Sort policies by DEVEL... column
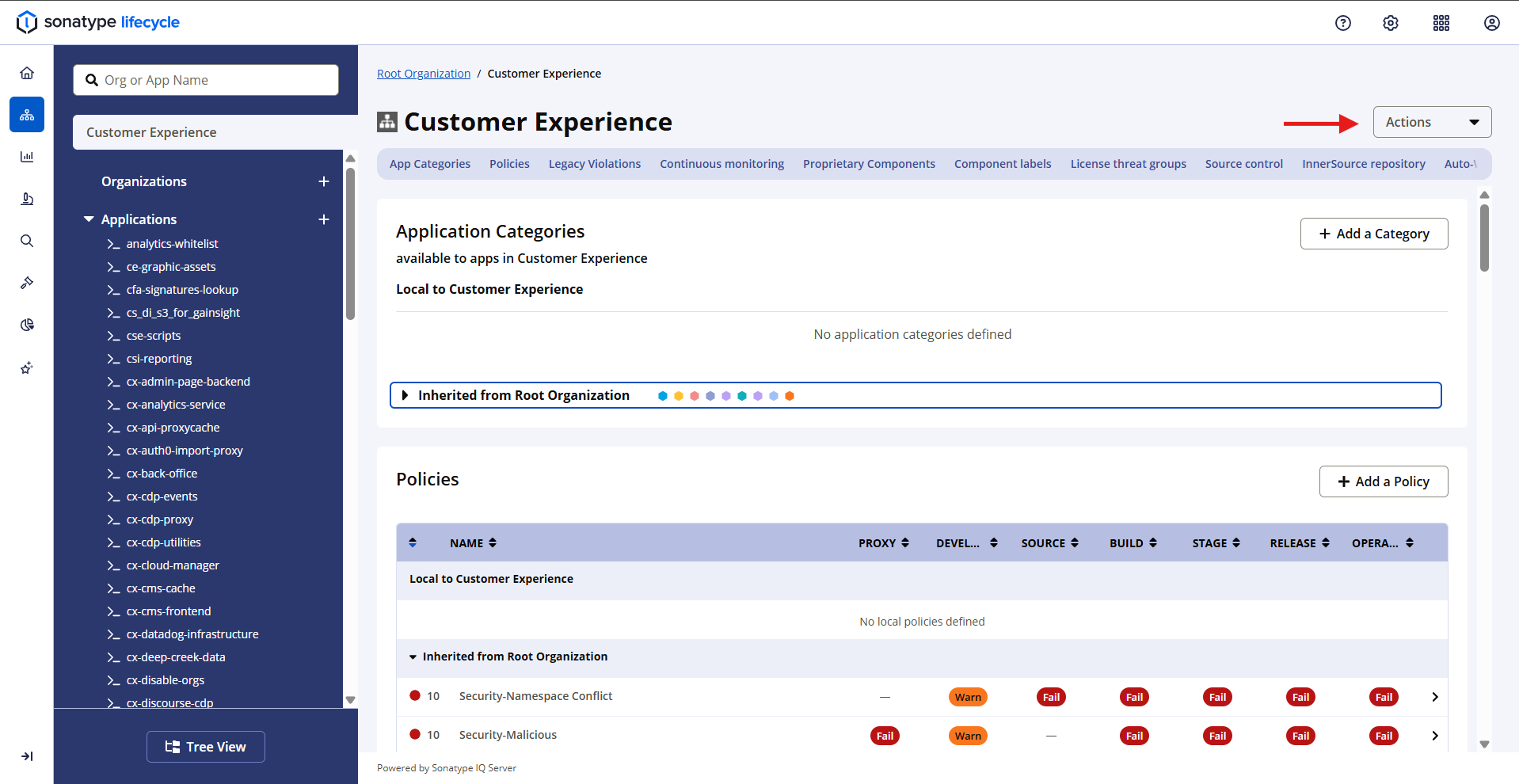The width and height of the screenshot is (1519, 784). (x=967, y=543)
